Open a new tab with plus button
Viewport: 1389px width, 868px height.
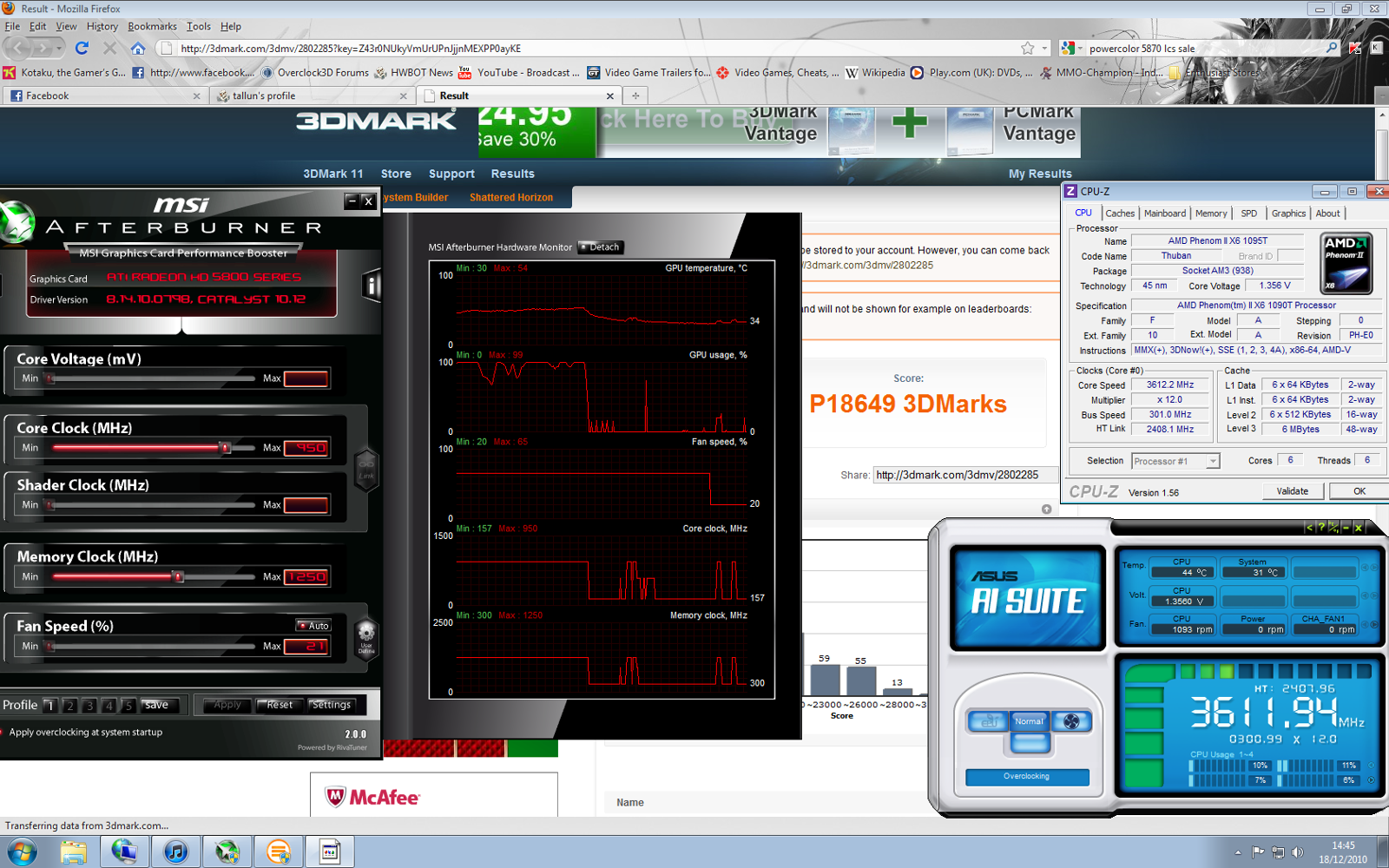click(635, 95)
